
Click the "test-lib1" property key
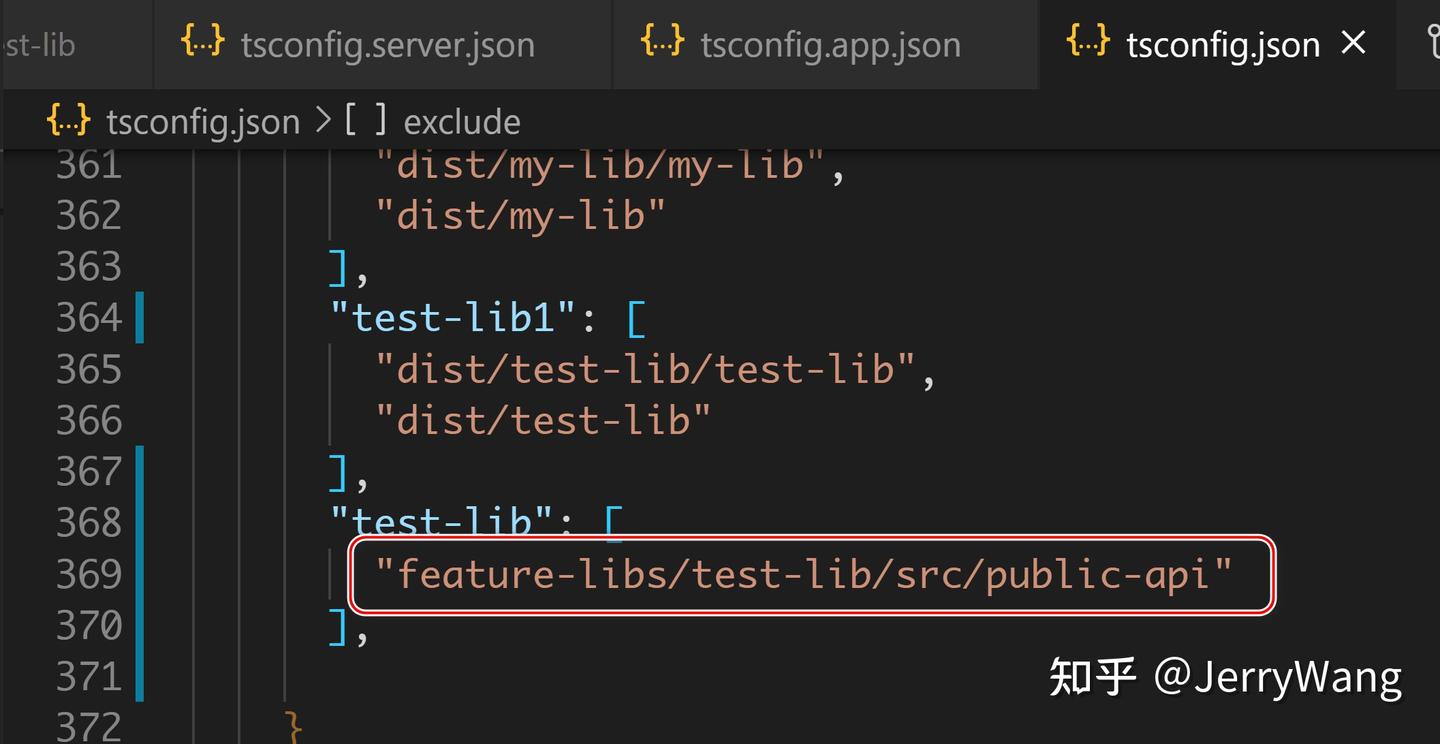[455, 318]
